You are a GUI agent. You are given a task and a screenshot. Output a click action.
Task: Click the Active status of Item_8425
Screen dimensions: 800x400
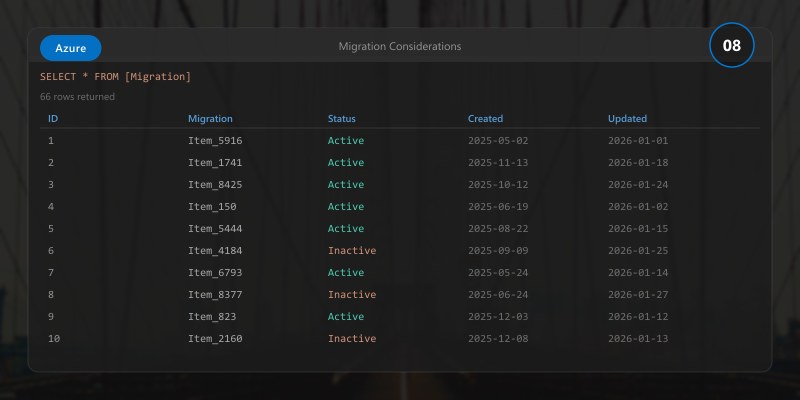tap(346, 184)
